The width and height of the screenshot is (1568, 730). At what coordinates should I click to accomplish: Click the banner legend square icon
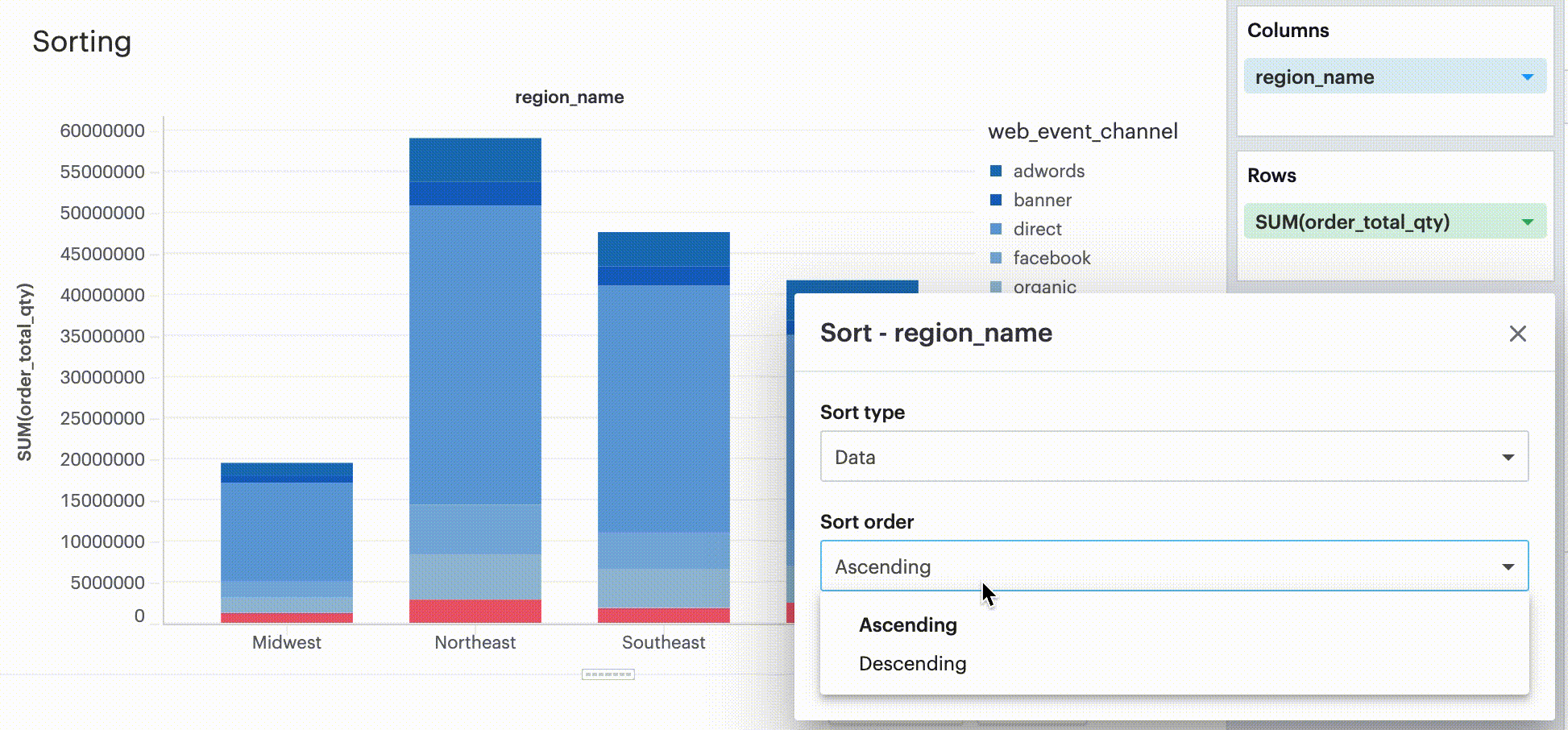[997, 200]
